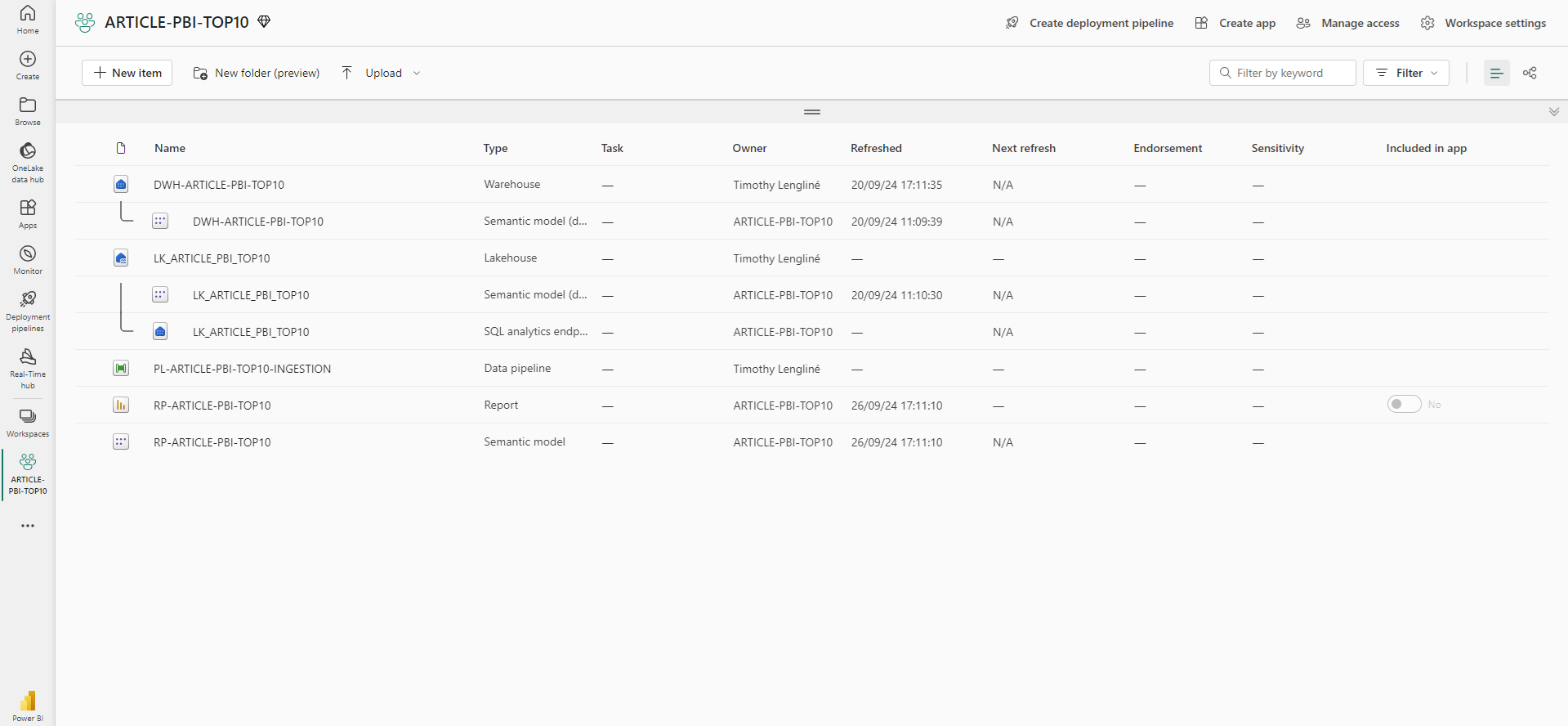The height and width of the screenshot is (726, 1568).
Task: Click semantic model icon of DWH-ARTICLE-PBI-TOP10 child
Action: [160, 222]
